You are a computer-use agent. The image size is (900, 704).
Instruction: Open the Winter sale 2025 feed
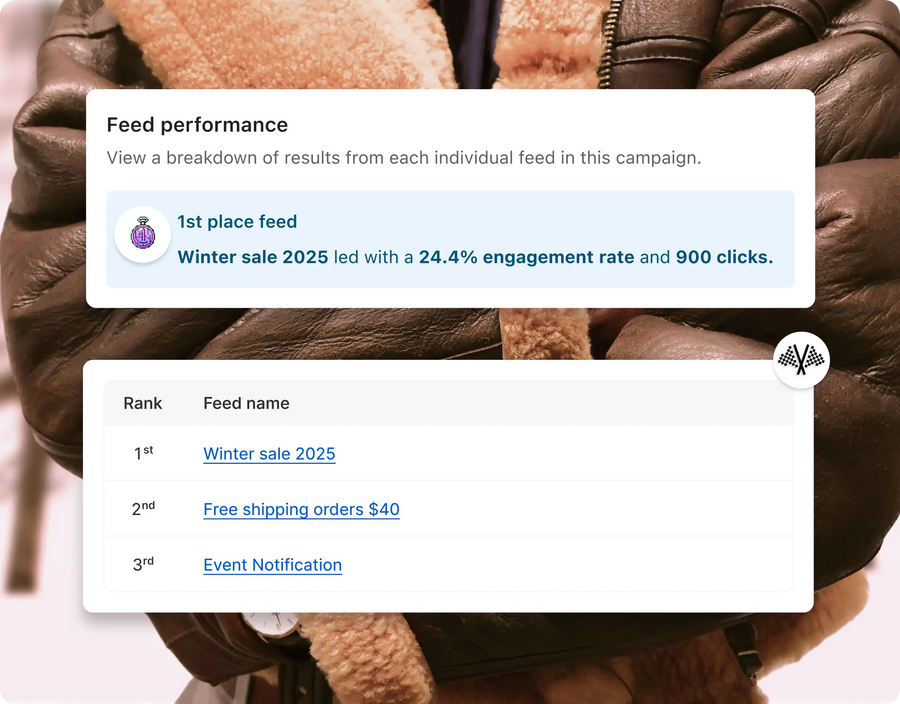269,454
